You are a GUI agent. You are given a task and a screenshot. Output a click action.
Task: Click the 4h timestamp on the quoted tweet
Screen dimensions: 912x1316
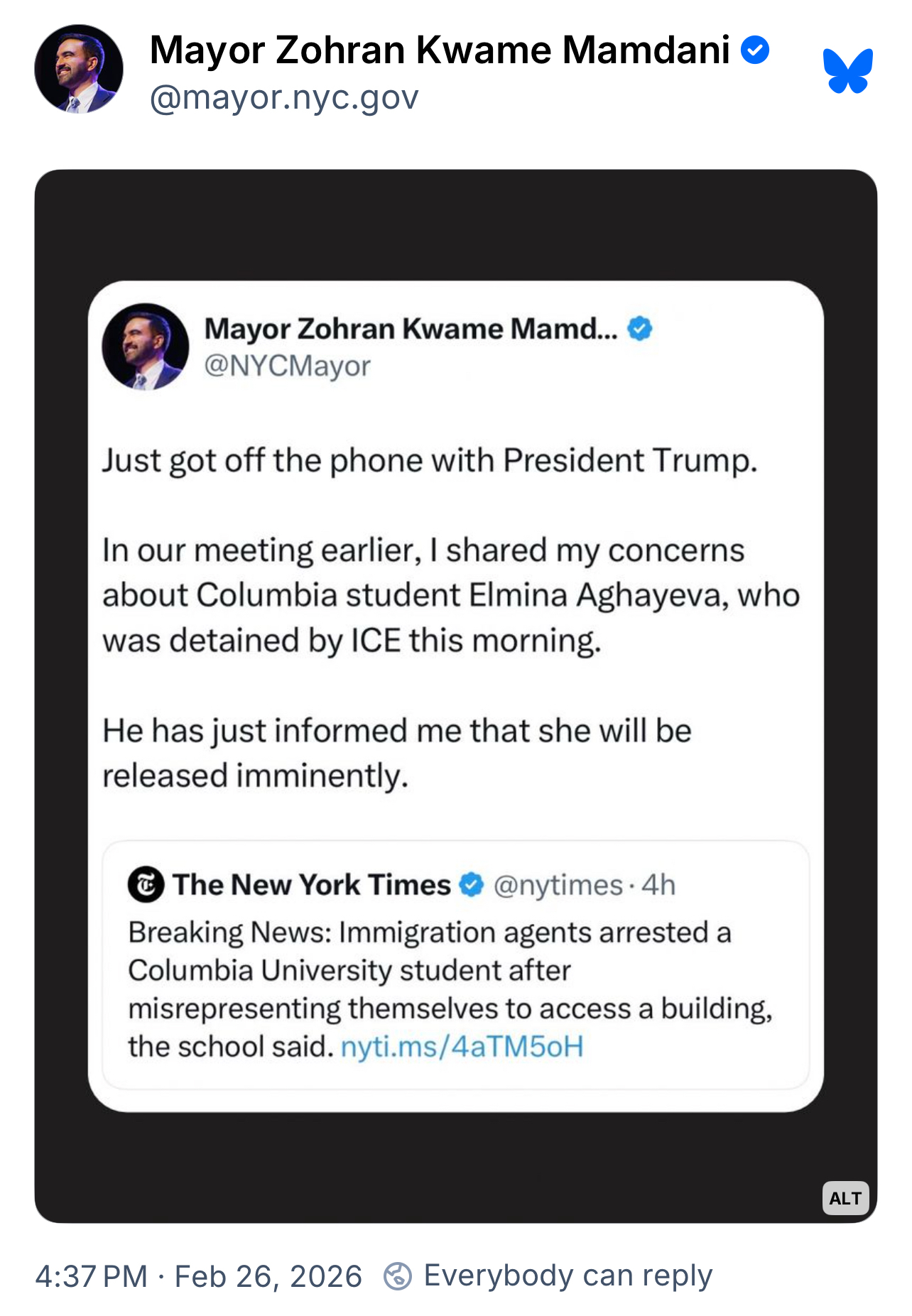tap(658, 886)
